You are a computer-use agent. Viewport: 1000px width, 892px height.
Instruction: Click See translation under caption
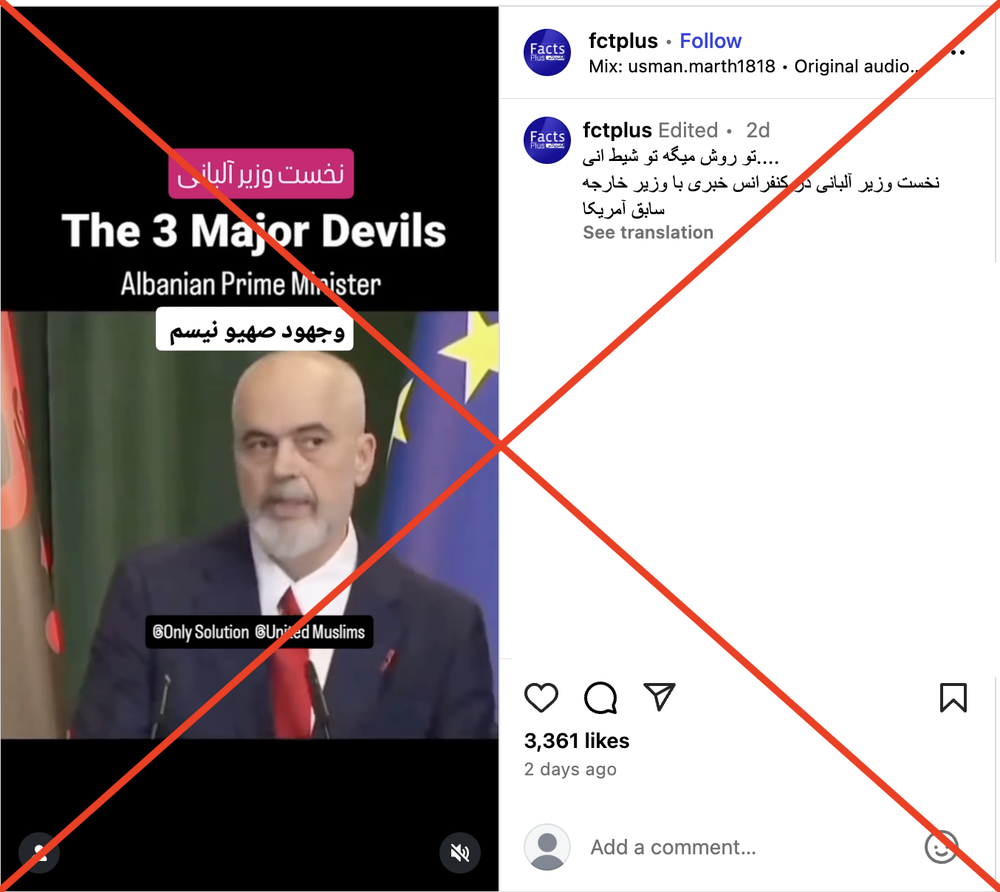(x=648, y=232)
